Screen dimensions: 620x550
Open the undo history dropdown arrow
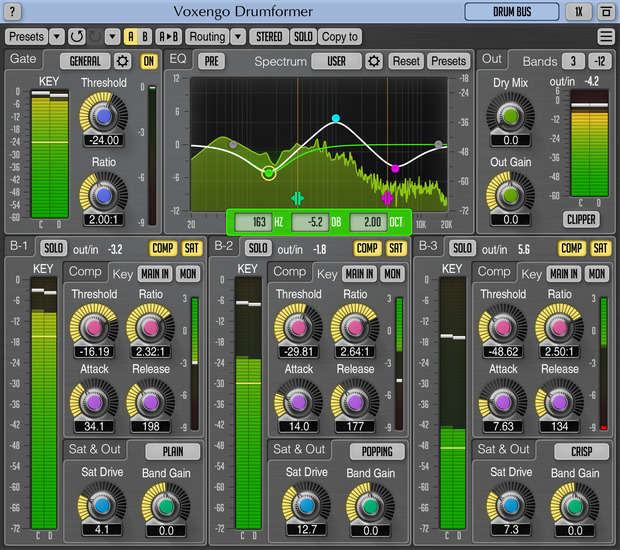(113, 37)
